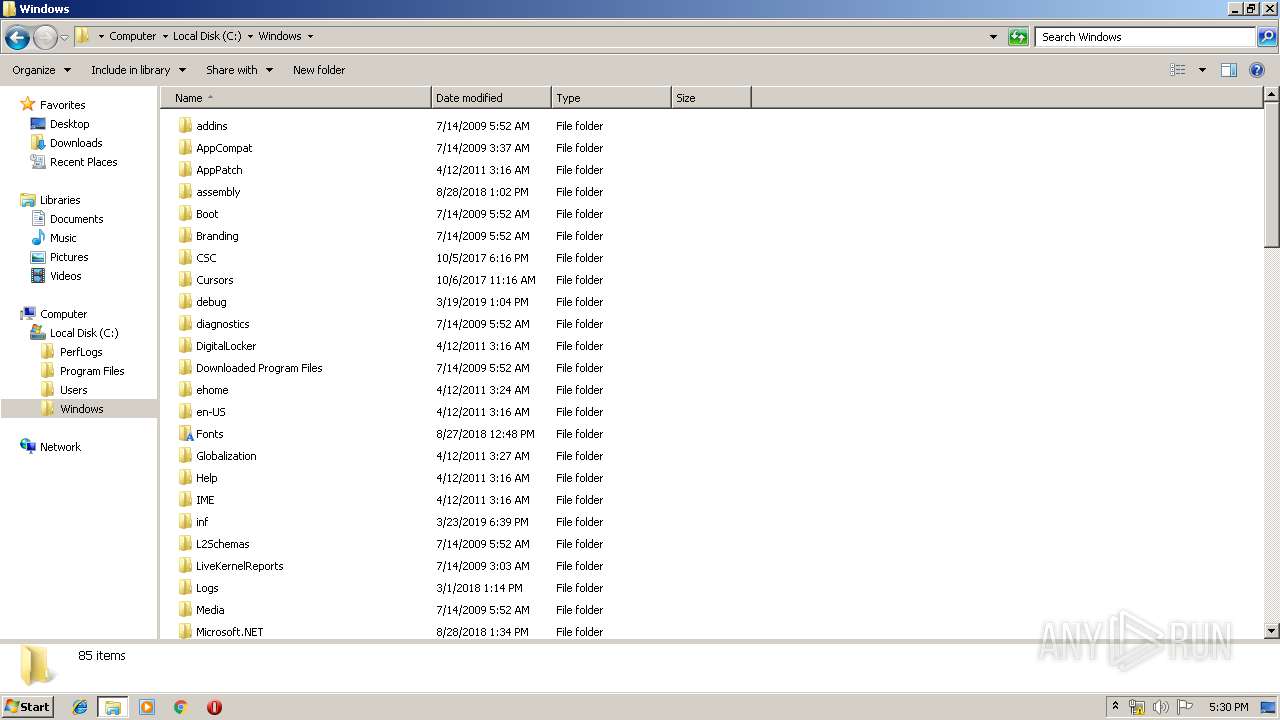Launch Google Chrome from taskbar
This screenshot has height=720, width=1280.
click(181, 707)
